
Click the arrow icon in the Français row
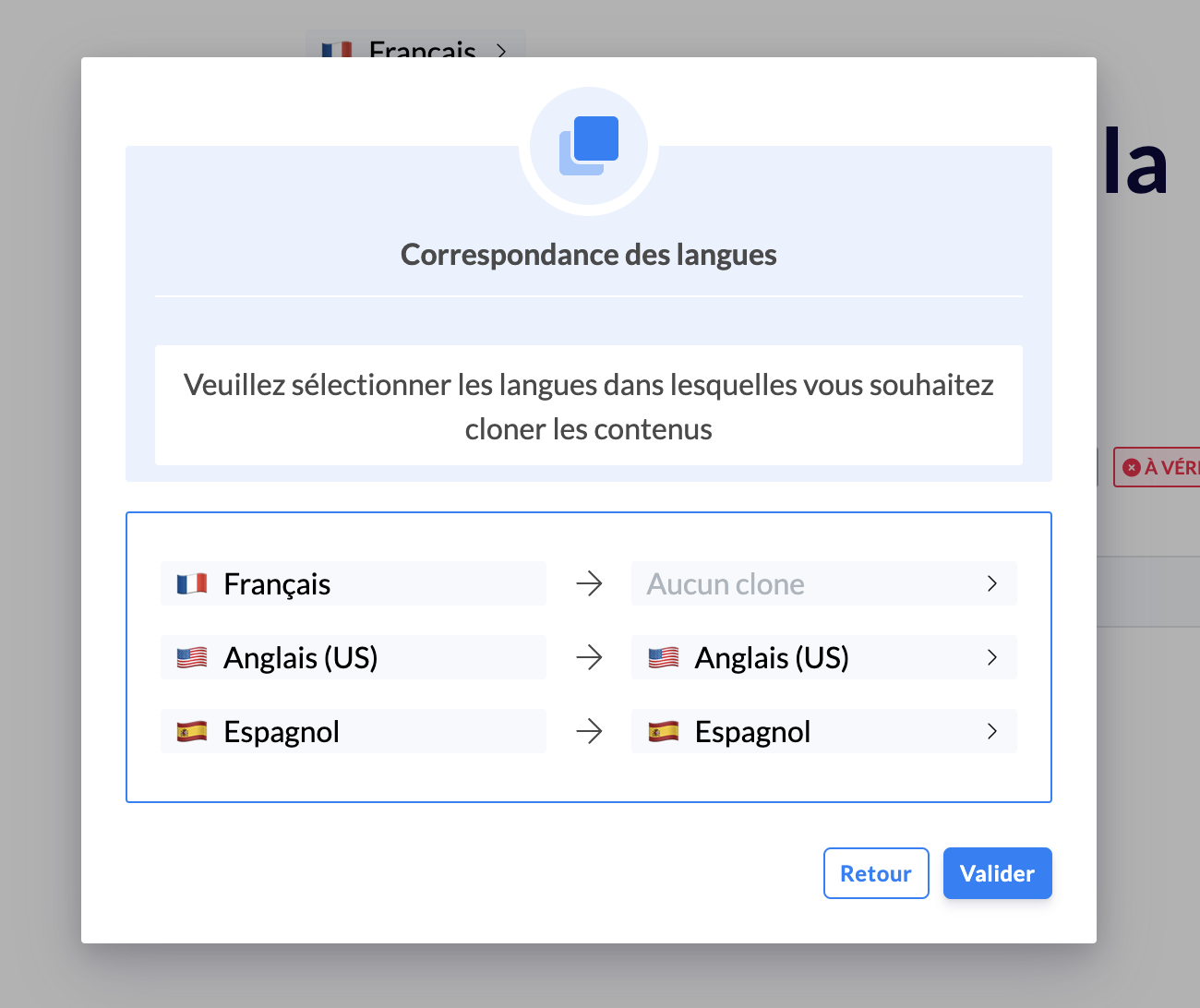[x=589, y=583]
